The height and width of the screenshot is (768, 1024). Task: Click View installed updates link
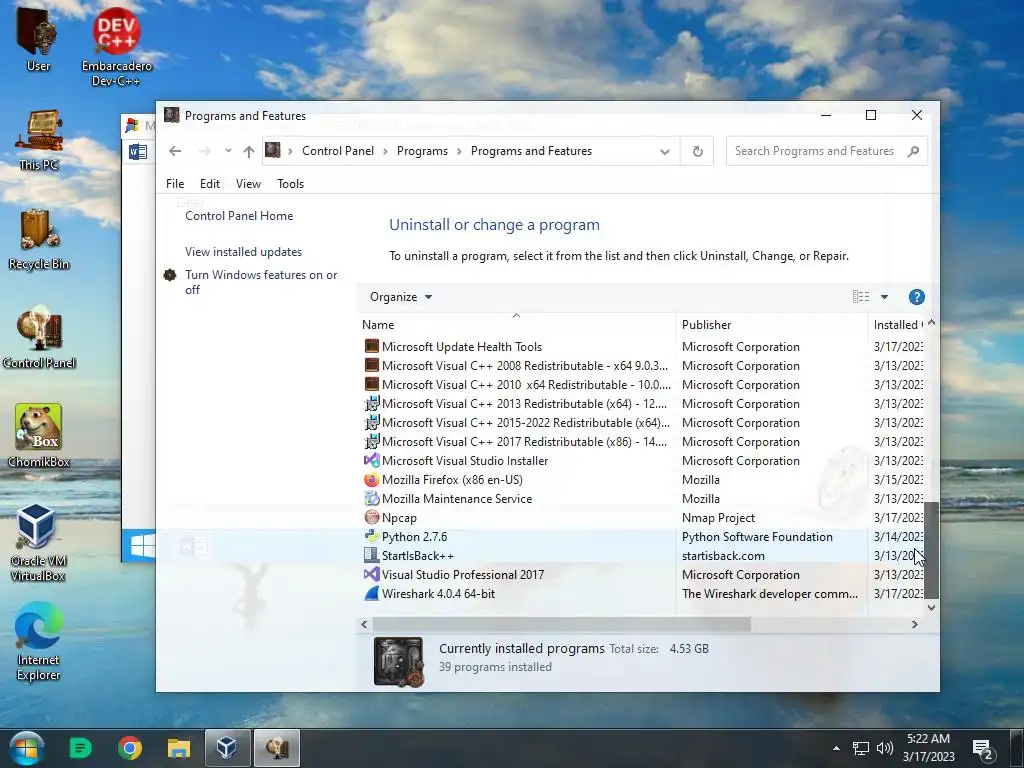pyautogui.click(x=244, y=251)
